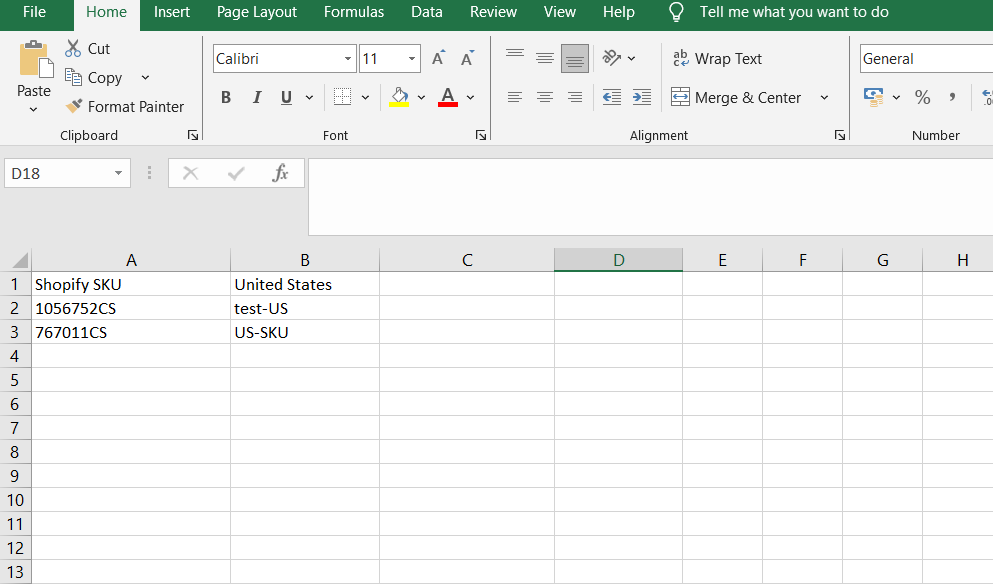This screenshot has height=584, width=993.
Task: Select the Shopify SKU header cell
Action: point(131,284)
